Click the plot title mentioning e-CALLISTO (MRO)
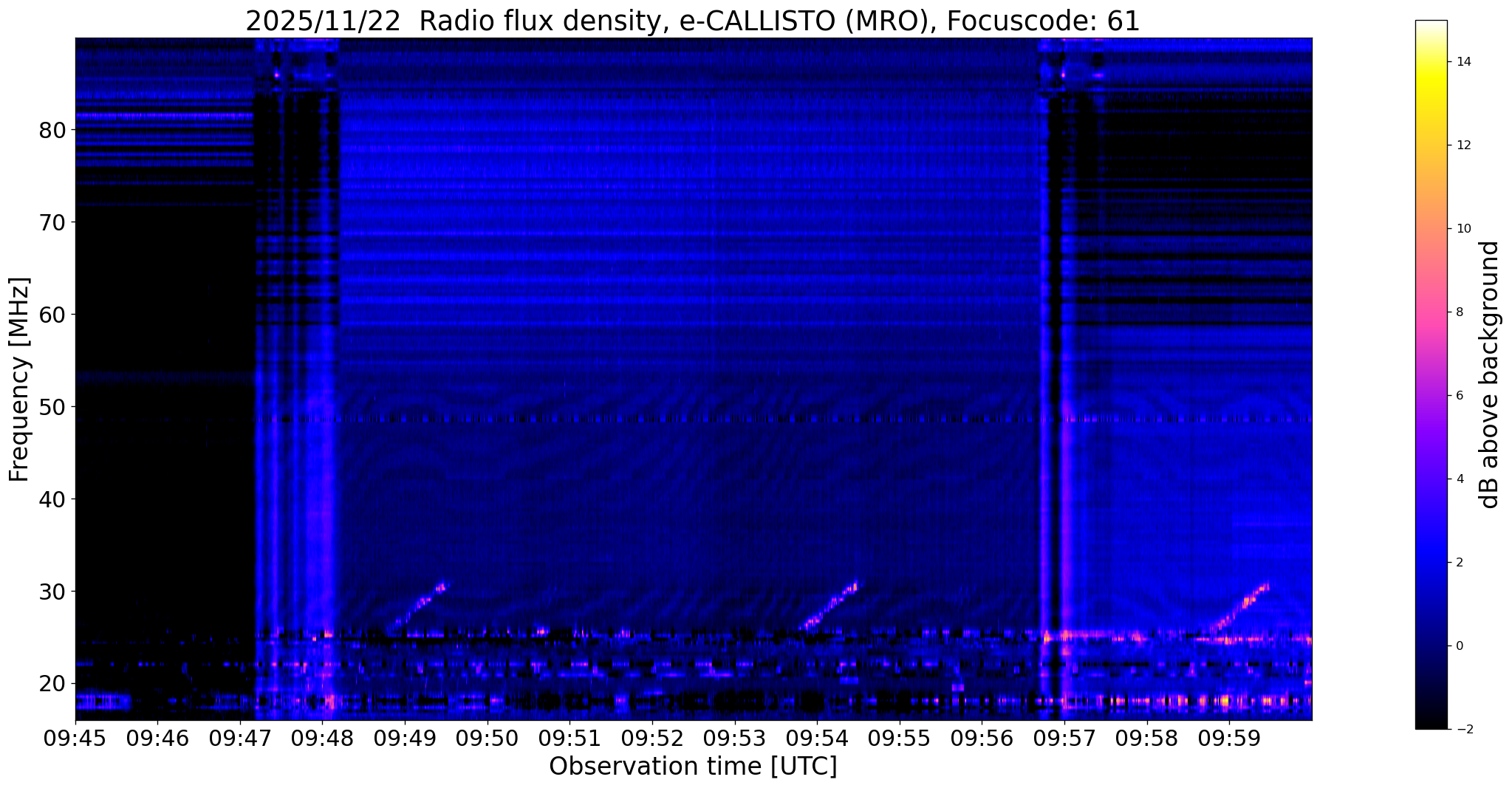 click(x=693, y=21)
